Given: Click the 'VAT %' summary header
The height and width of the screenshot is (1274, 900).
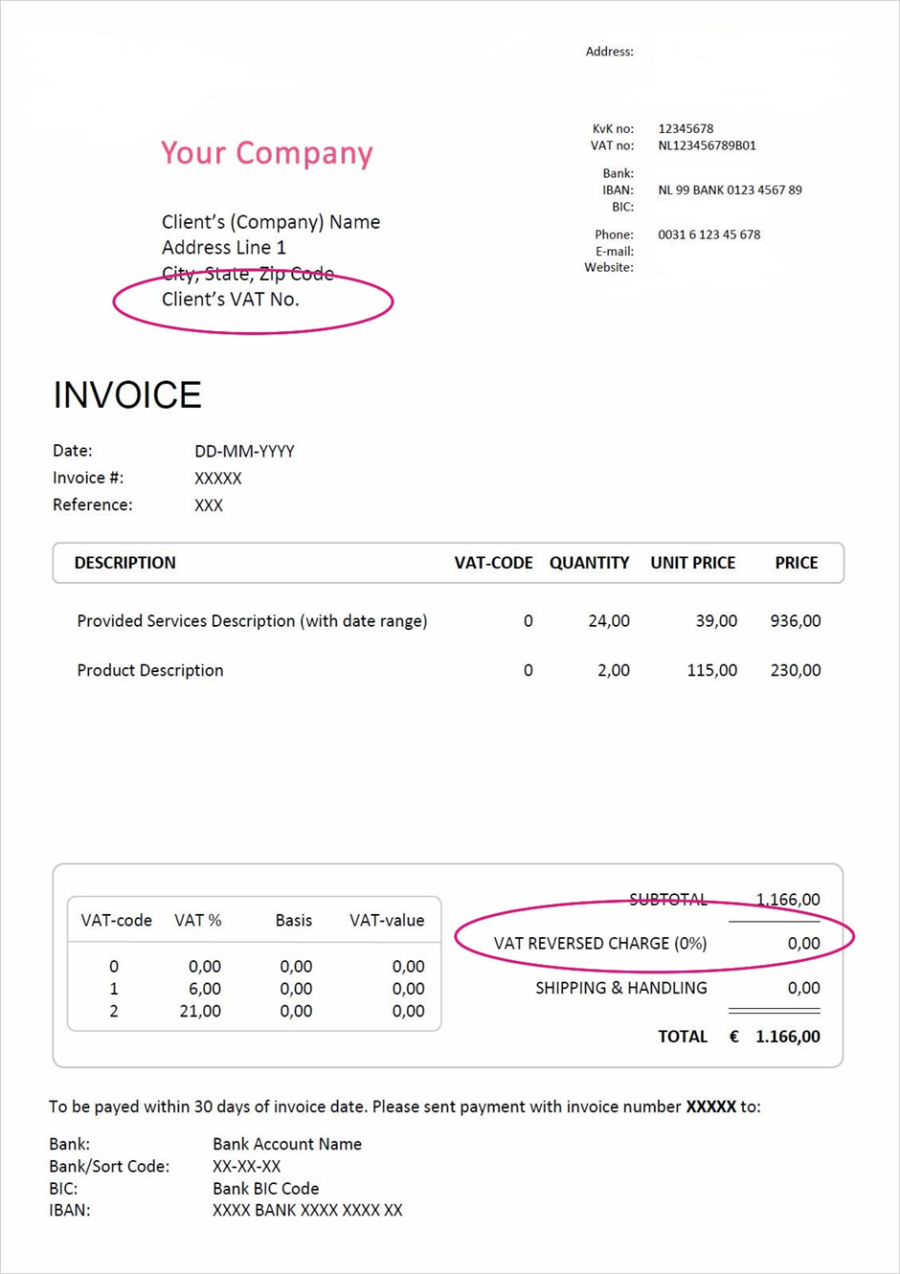Looking at the screenshot, I should [198, 920].
